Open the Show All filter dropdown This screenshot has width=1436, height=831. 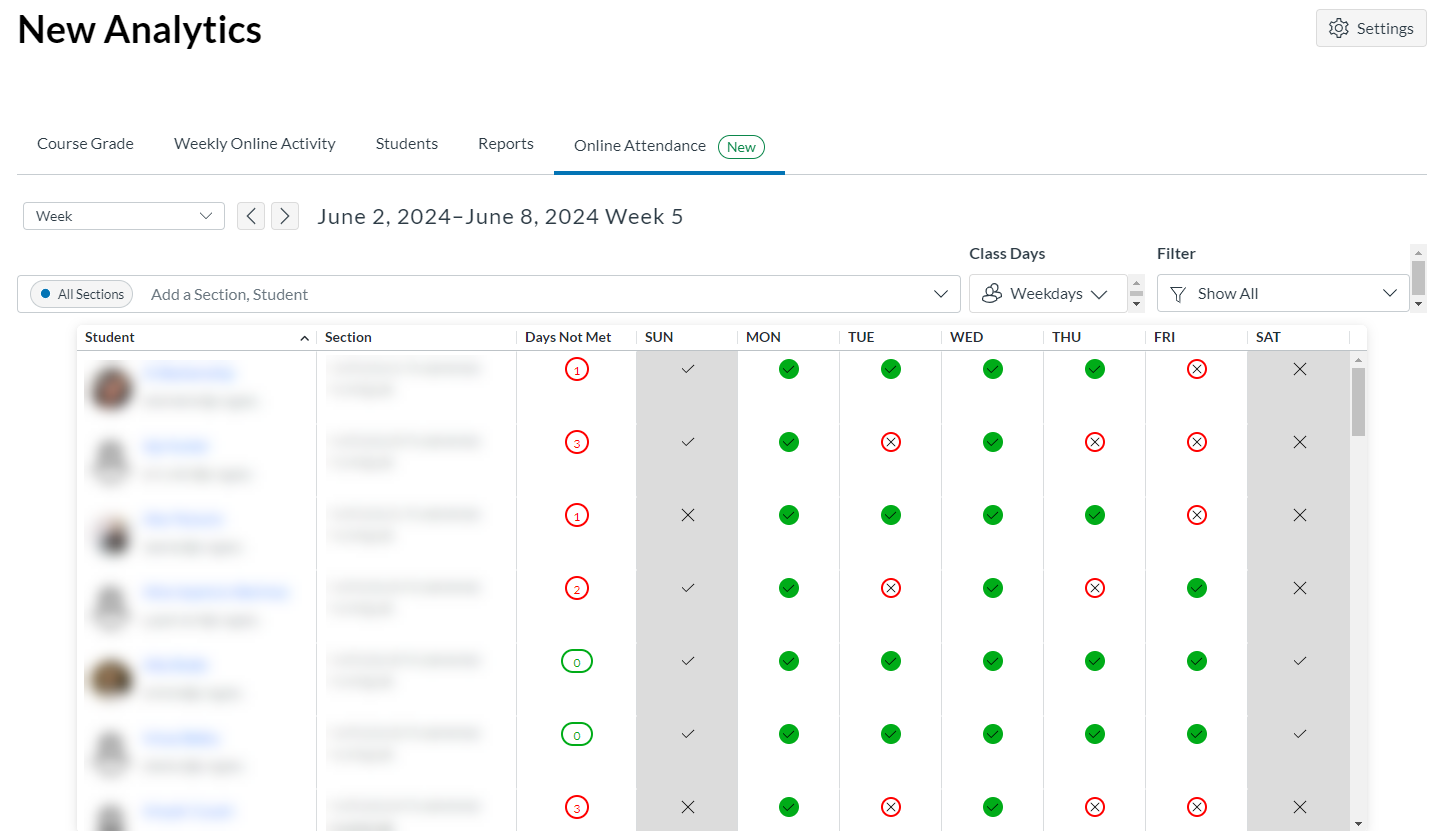[1282, 294]
